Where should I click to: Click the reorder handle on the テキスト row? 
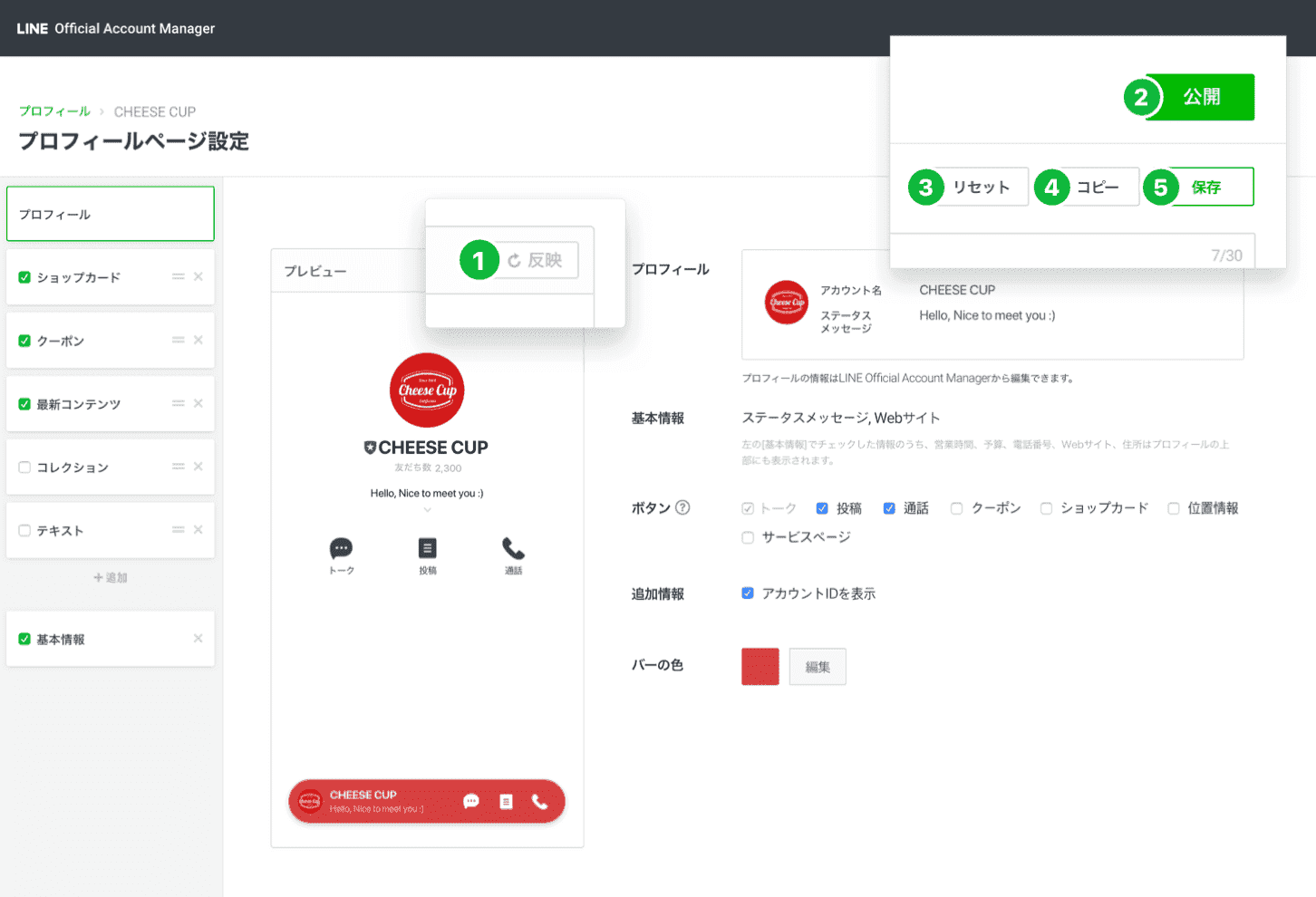179,529
